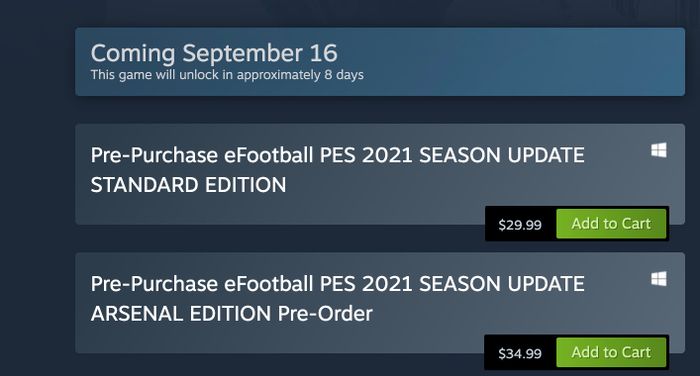Open the PES 2021 Standard Edition title

[x=337, y=170]
